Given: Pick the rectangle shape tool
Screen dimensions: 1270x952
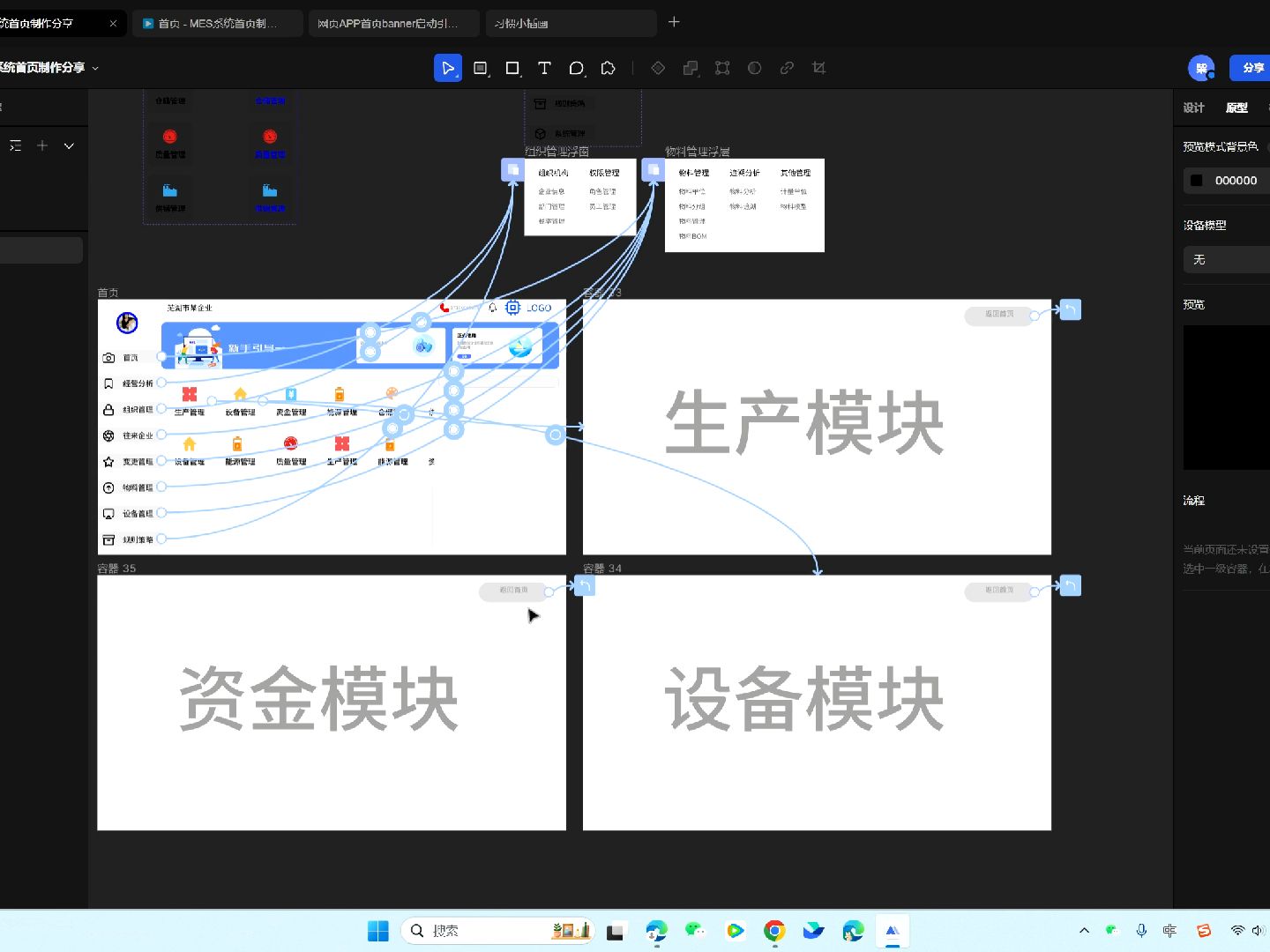Looking at the screenshot, I should (x=512, y=68).
